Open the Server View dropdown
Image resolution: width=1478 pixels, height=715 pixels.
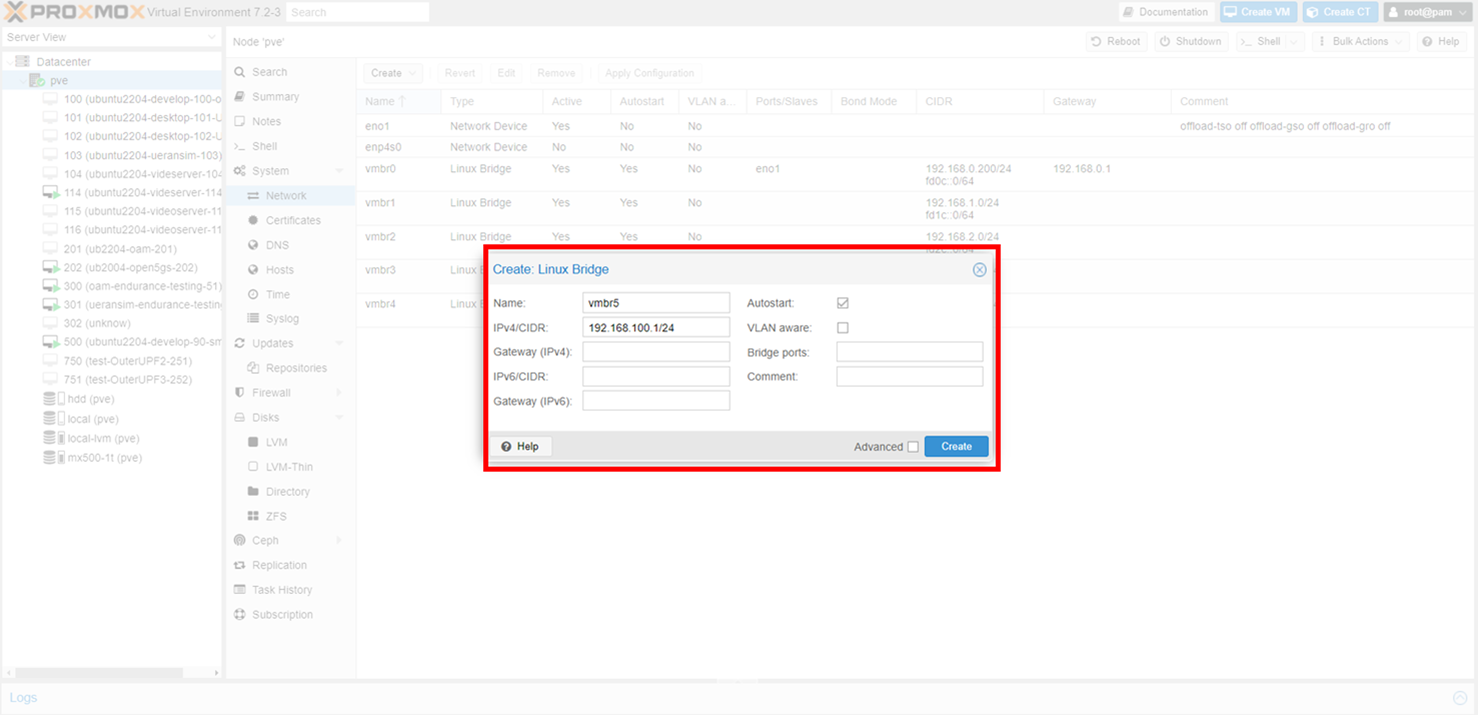pos(110,37)
